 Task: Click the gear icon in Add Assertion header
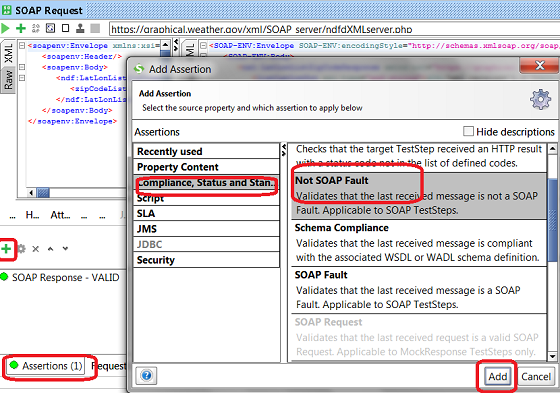pos(540,99)
